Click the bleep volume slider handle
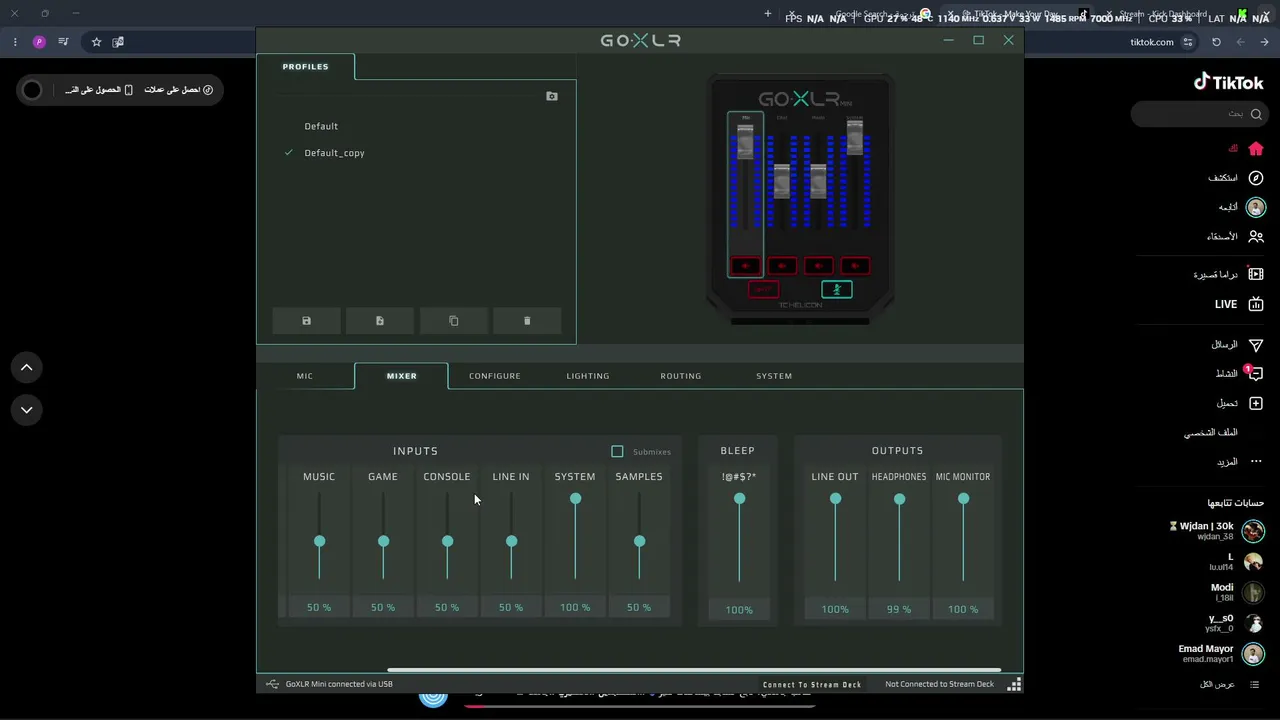Screen dimensions: 1280x720 [739, 498]
